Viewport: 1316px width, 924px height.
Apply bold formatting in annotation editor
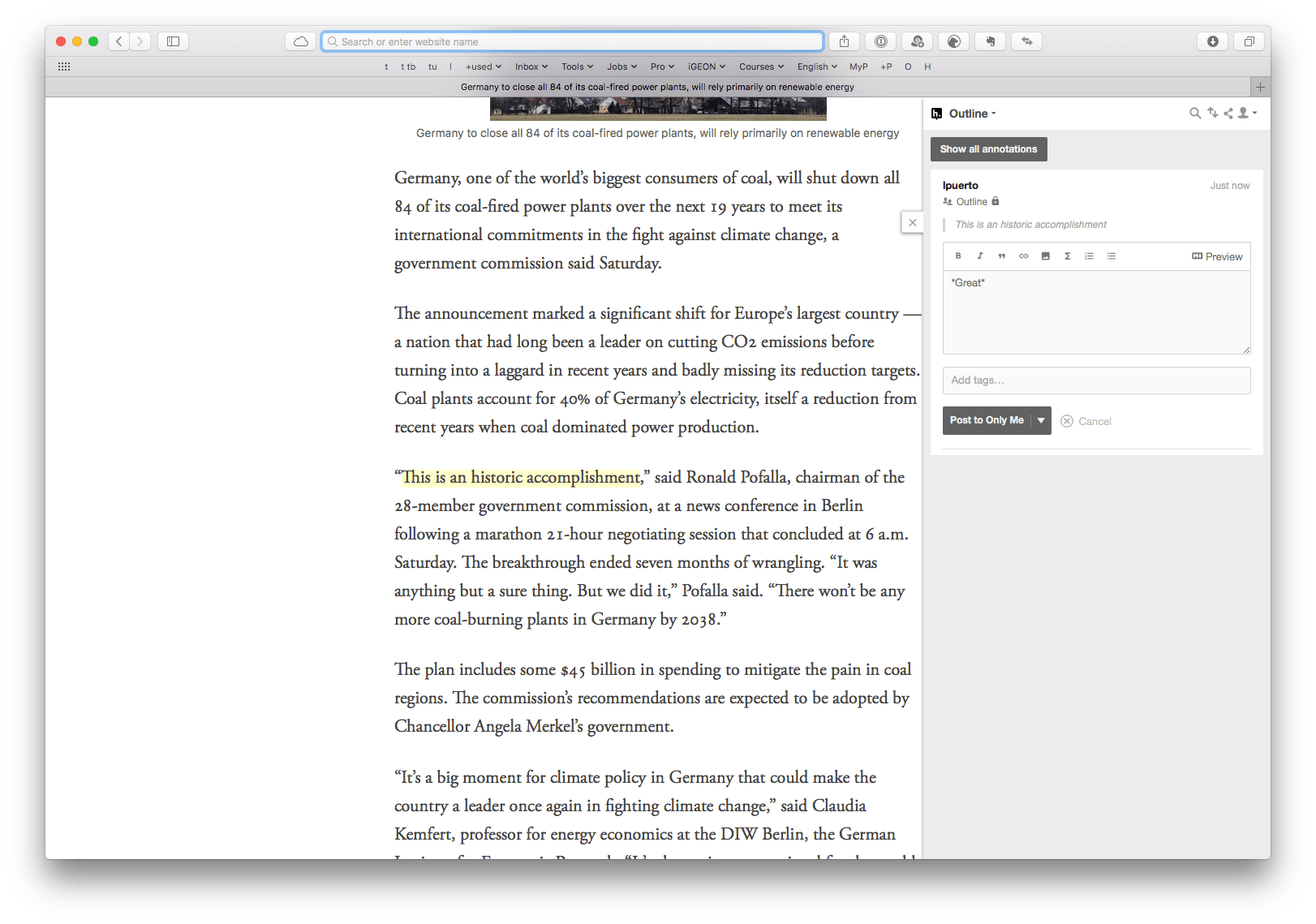(958, 256)
